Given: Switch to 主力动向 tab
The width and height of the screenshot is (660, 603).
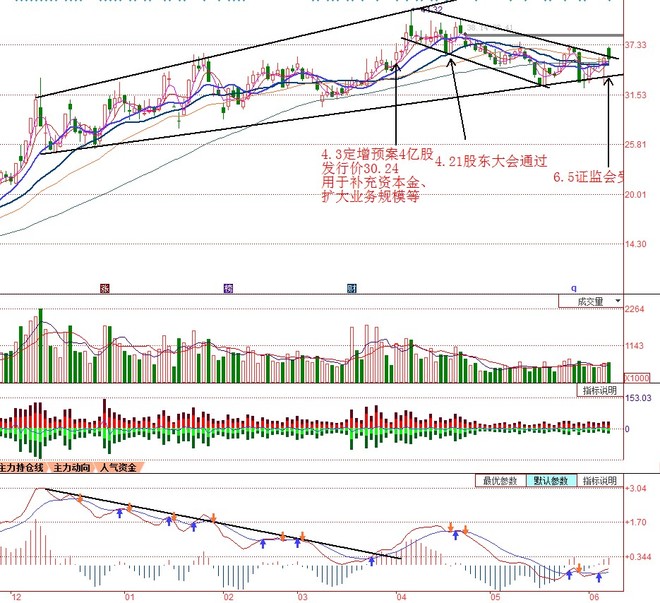Looking at the screenshot, I should pos(72,468).
